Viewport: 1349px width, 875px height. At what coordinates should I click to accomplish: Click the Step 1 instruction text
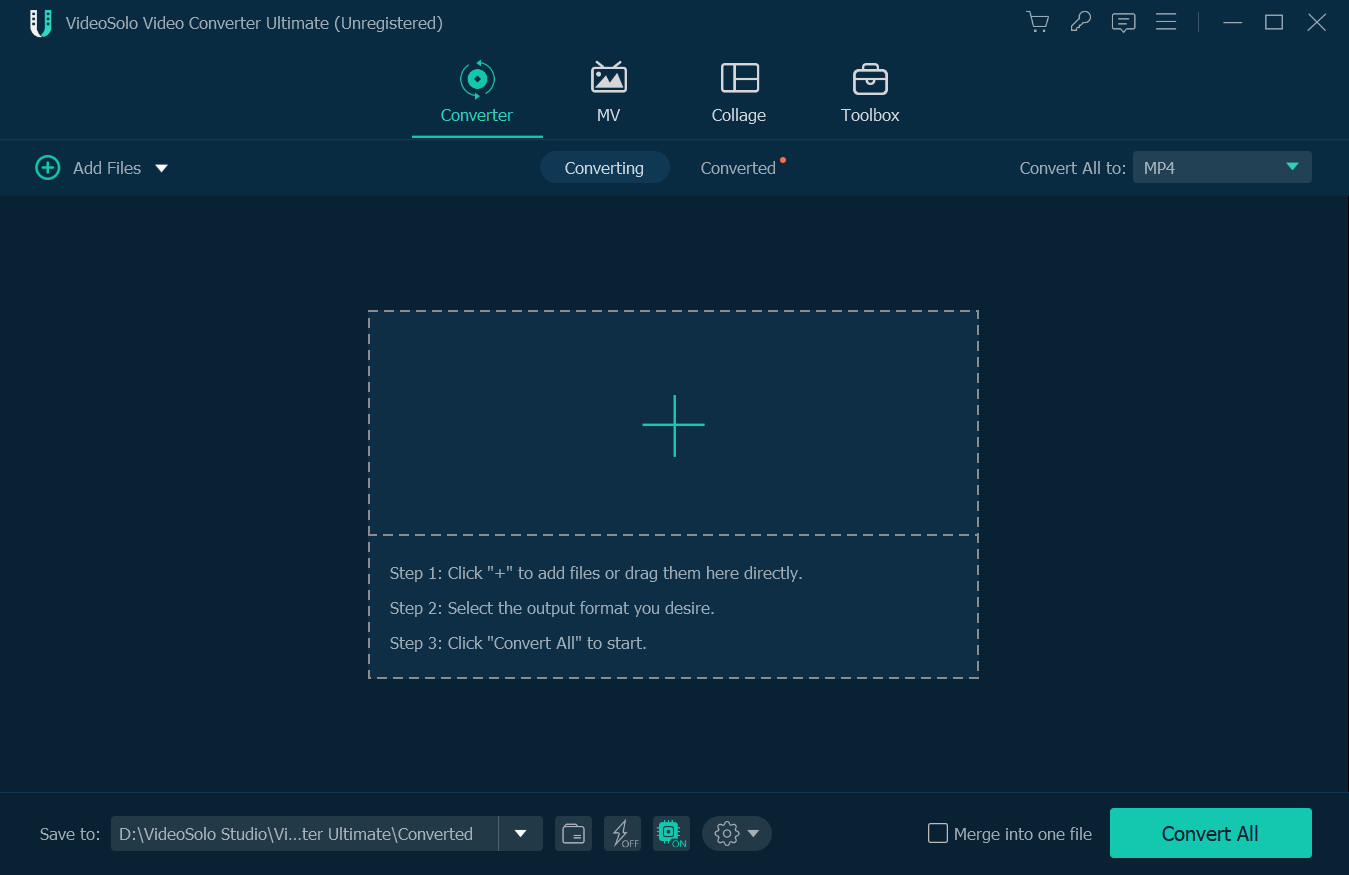(x=596, y=573)
